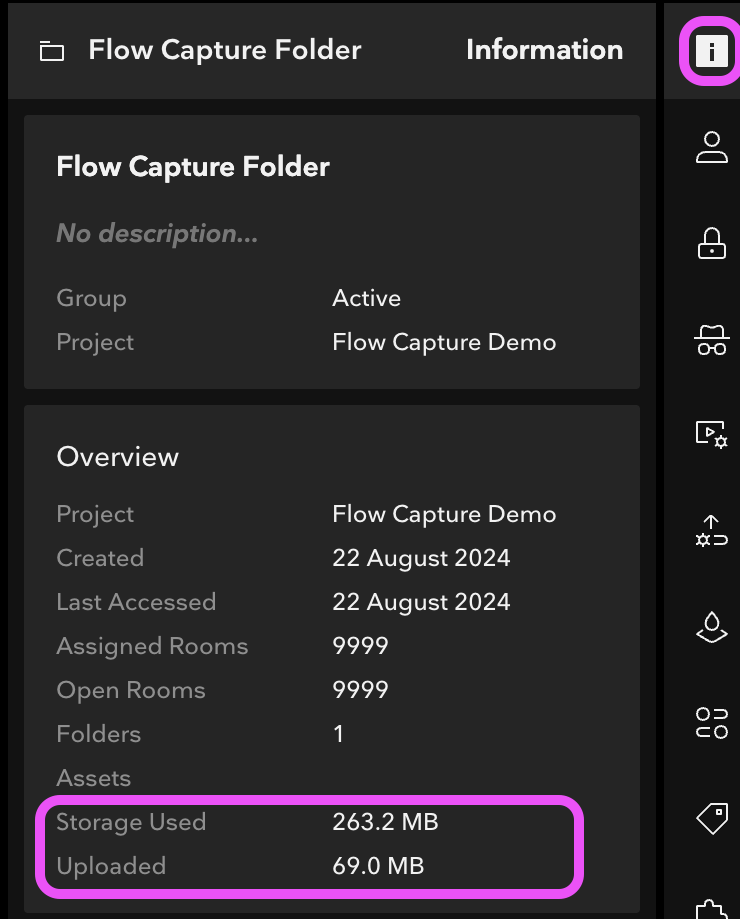The image size is (740, 919).
Task: Select the incognito hat-and-glasses icon
Action: [711, 340]
